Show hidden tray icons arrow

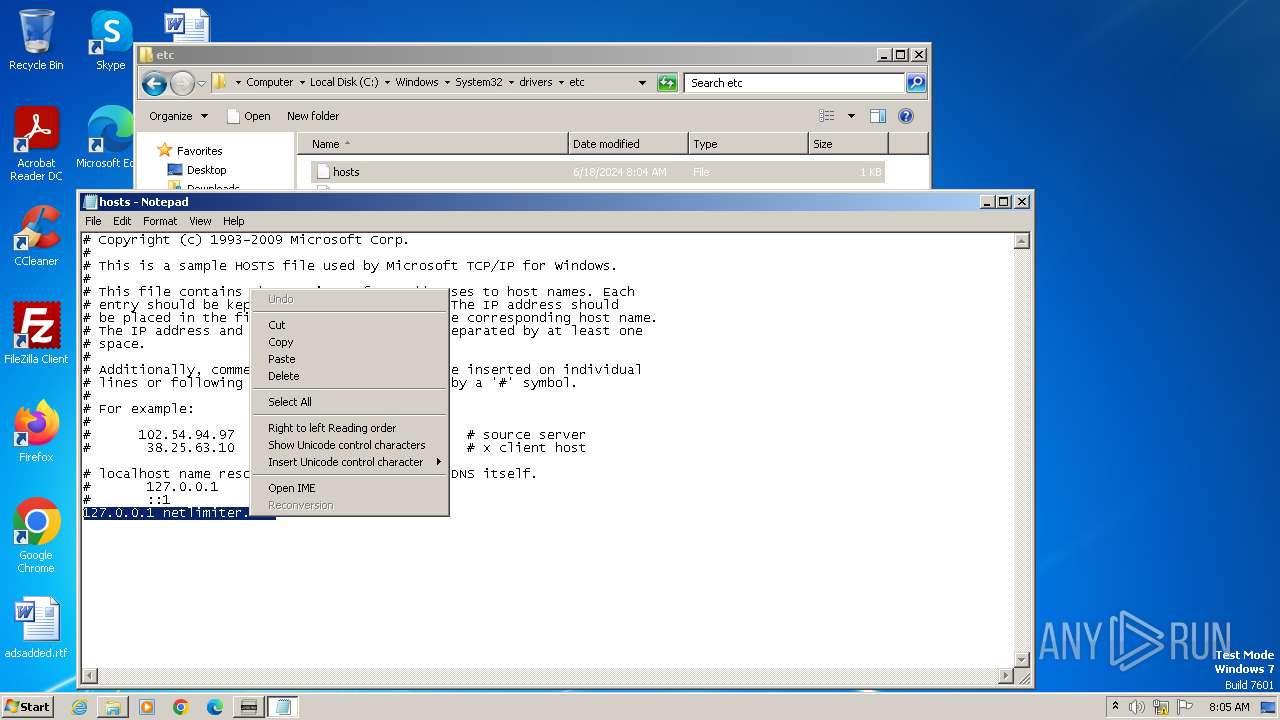(1115, 707)
